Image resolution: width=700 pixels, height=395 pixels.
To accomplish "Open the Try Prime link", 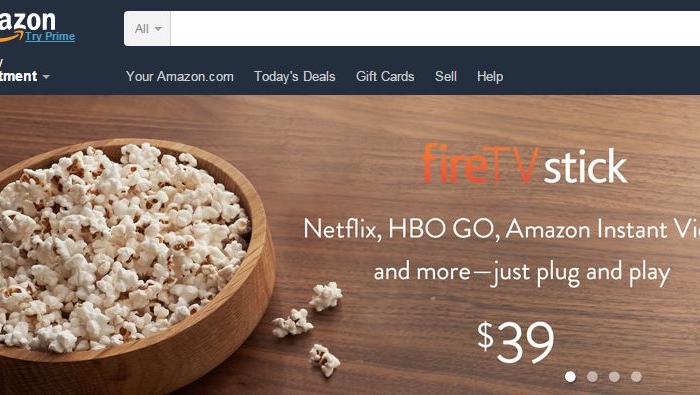I will 50,36.
